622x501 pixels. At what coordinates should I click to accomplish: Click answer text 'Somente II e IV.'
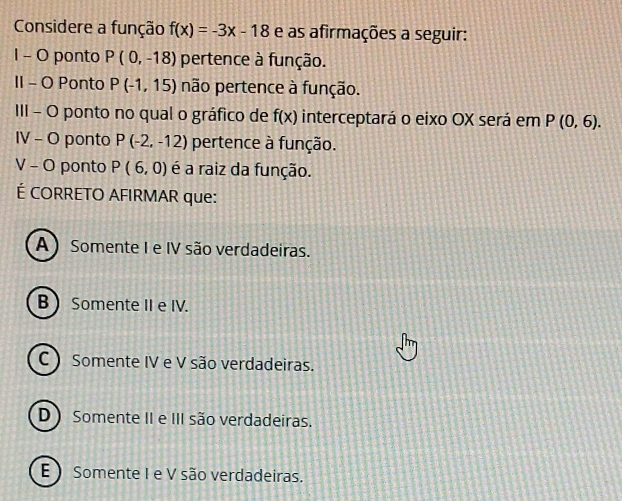[x=130, y=305]
